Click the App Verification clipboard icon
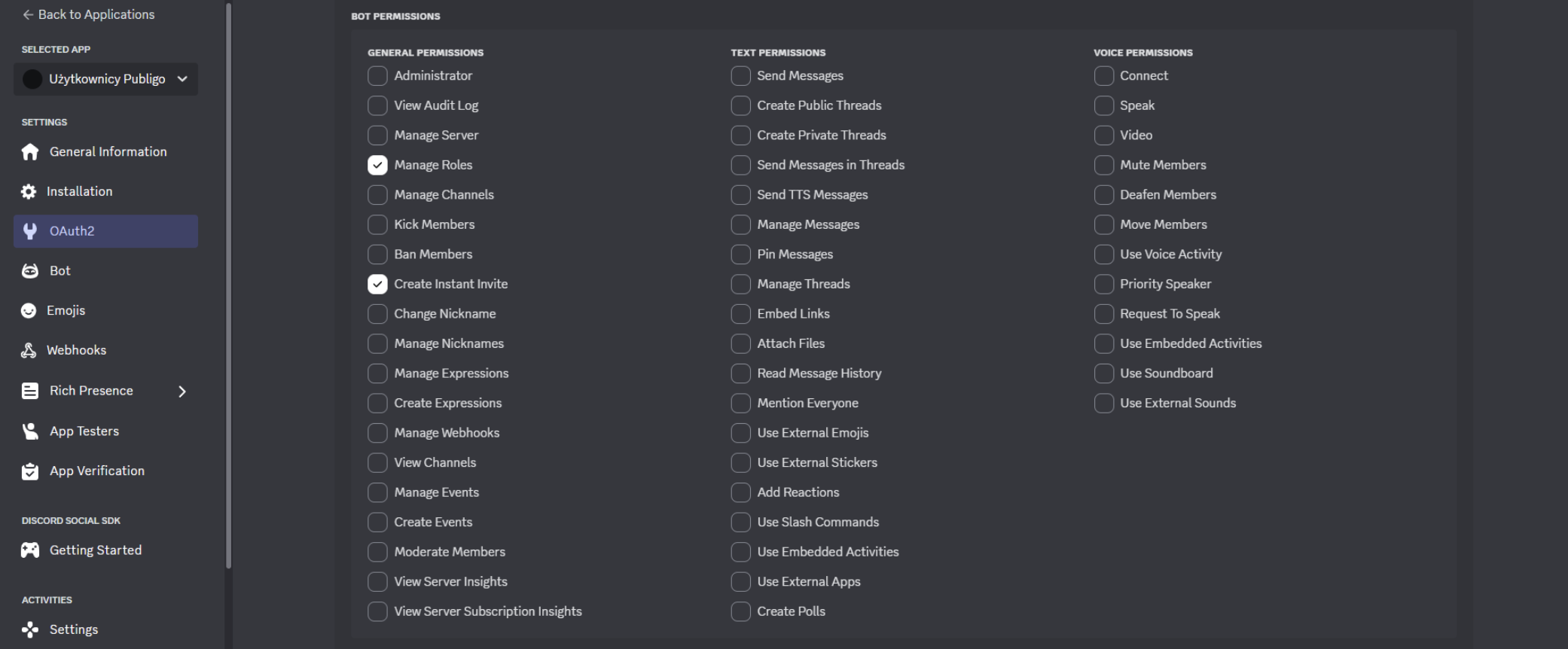The height and width of the screenshot is (649, 1568). coord(30,471)
